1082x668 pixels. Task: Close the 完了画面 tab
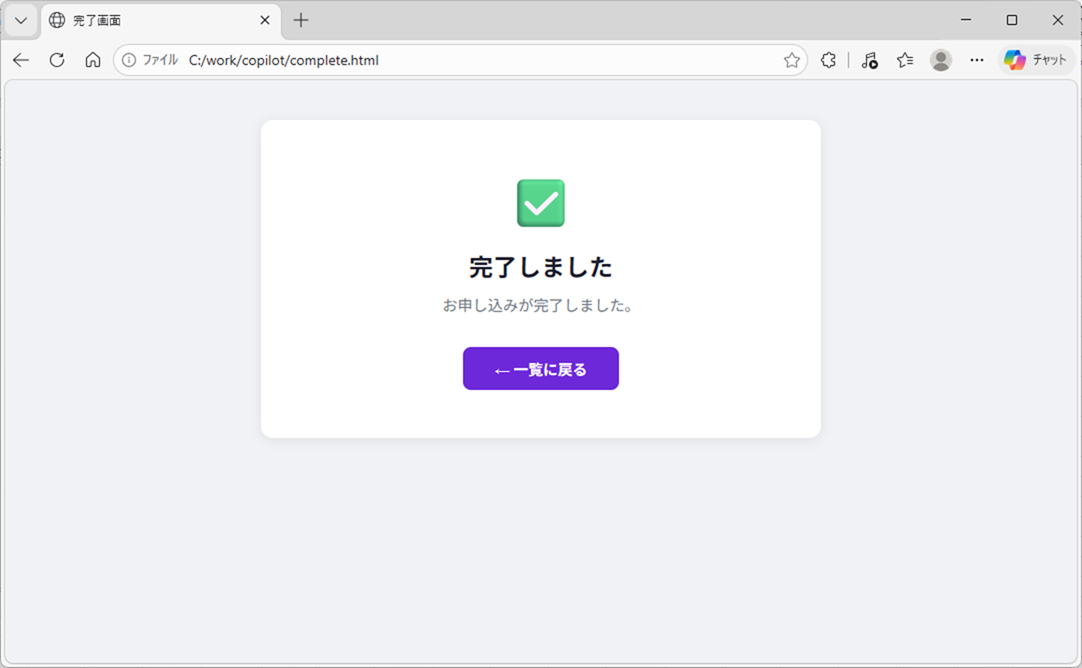pyautogui.click(x=265, y=20)
